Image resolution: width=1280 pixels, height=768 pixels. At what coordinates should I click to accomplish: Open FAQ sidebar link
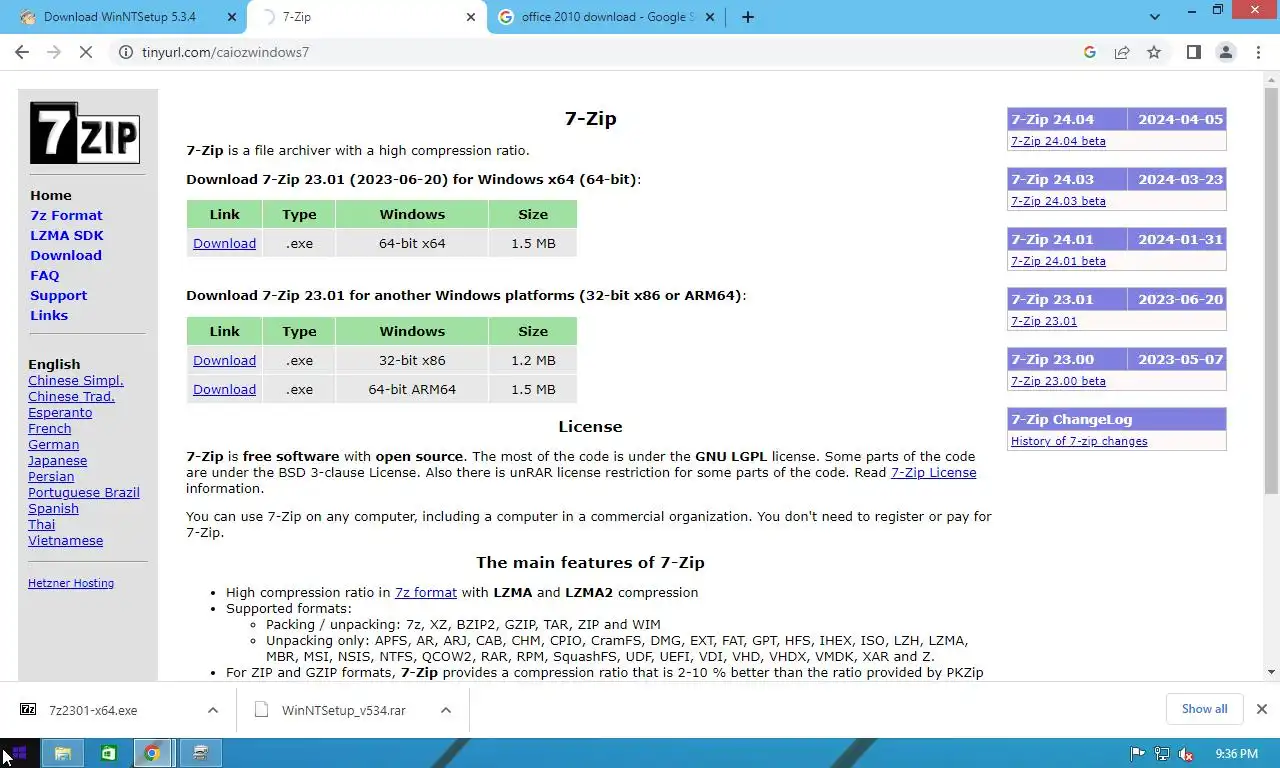click(x=45, y=275)
